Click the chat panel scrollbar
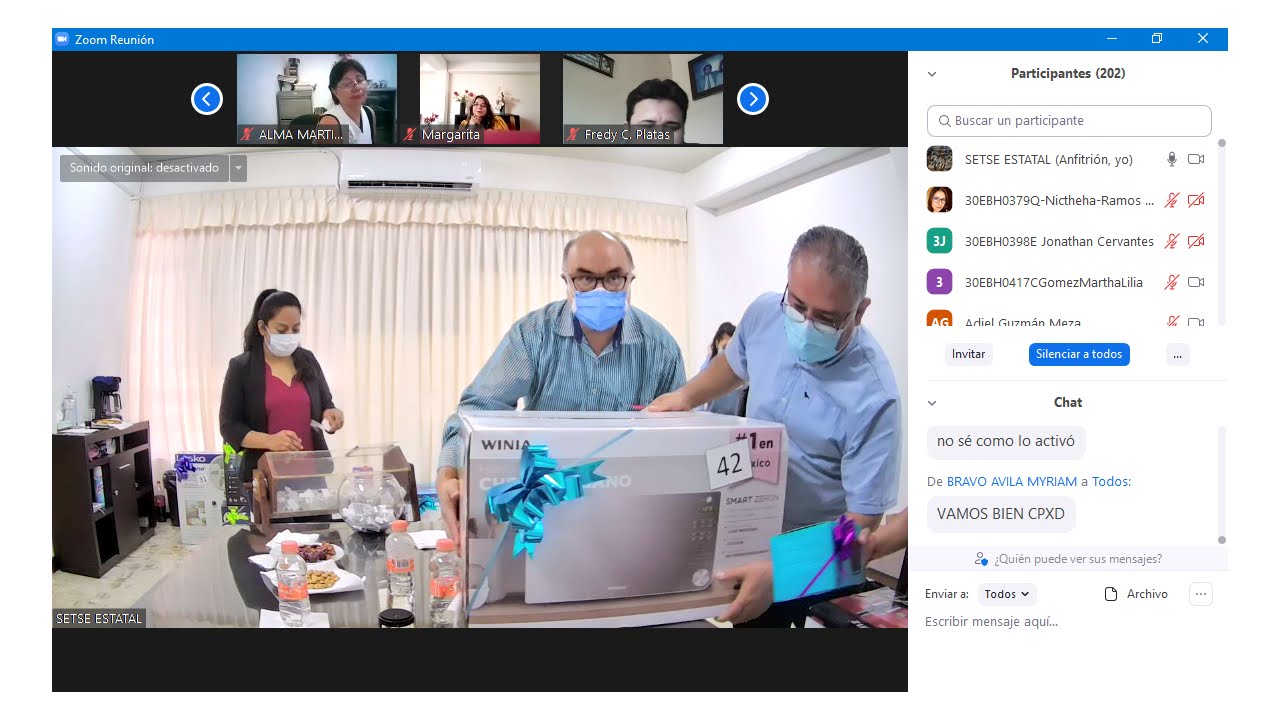Screen dimensions: 1280x720 pyautogui.click(x=1222, y=485)
